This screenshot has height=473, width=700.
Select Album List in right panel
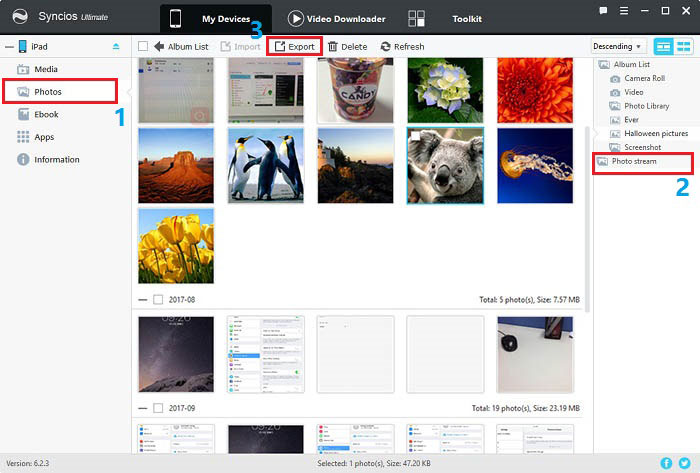[x=624, y=64]
